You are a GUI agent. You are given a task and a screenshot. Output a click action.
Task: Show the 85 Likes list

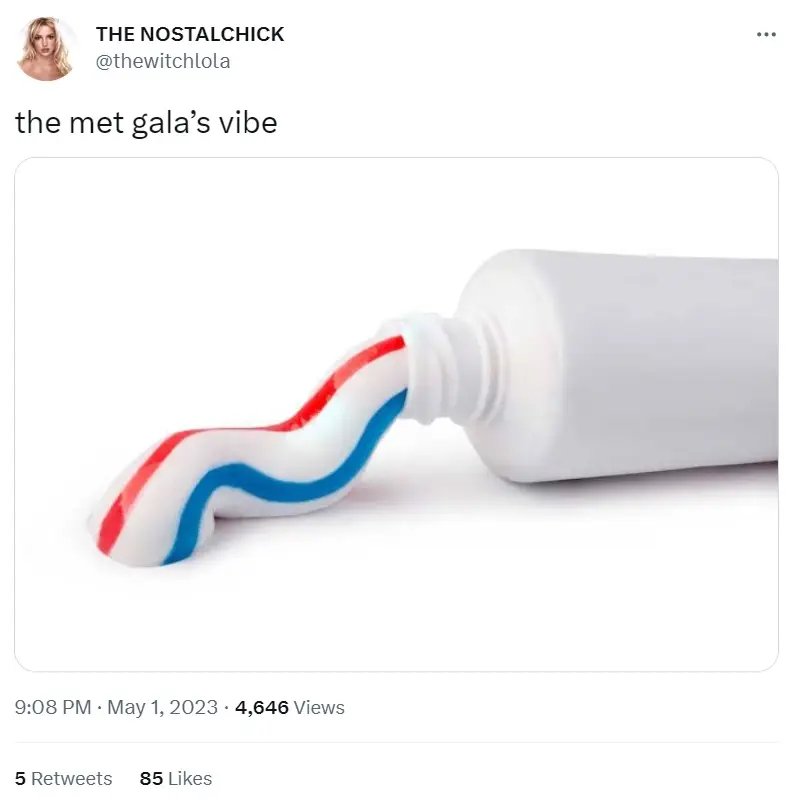(176, 778)
